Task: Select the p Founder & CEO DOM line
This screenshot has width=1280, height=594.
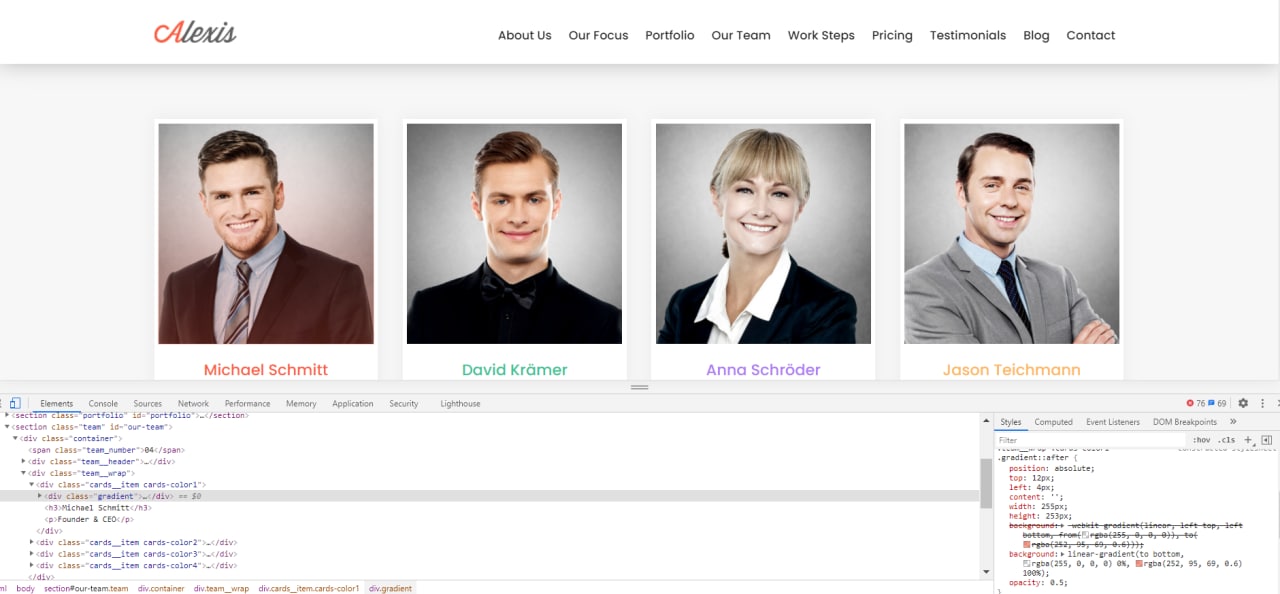Action: point(89,519)
